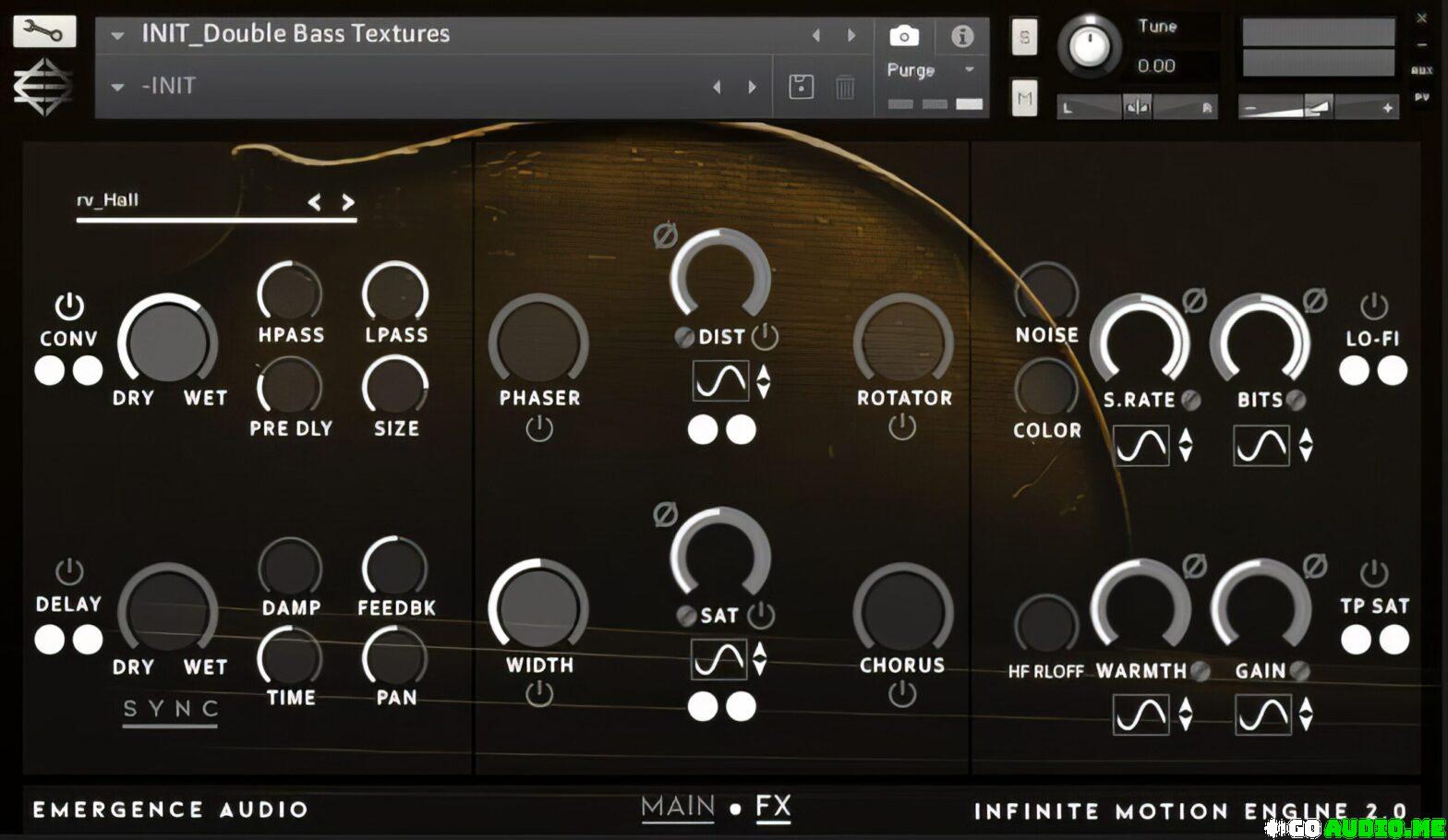Viewport: 1448px width, 840px height.
Task: Switch to the FX tab
Action: tap(774, 808)
